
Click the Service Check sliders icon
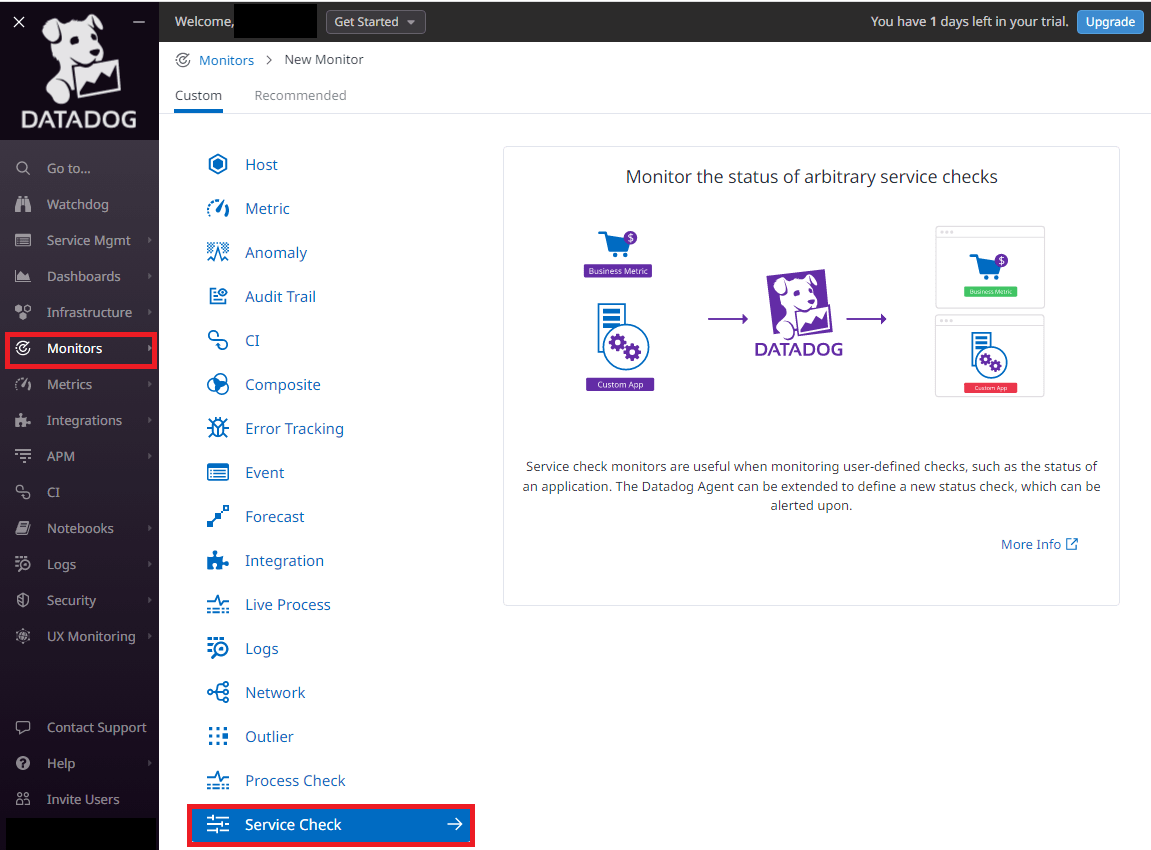click(x=217, y=824)
